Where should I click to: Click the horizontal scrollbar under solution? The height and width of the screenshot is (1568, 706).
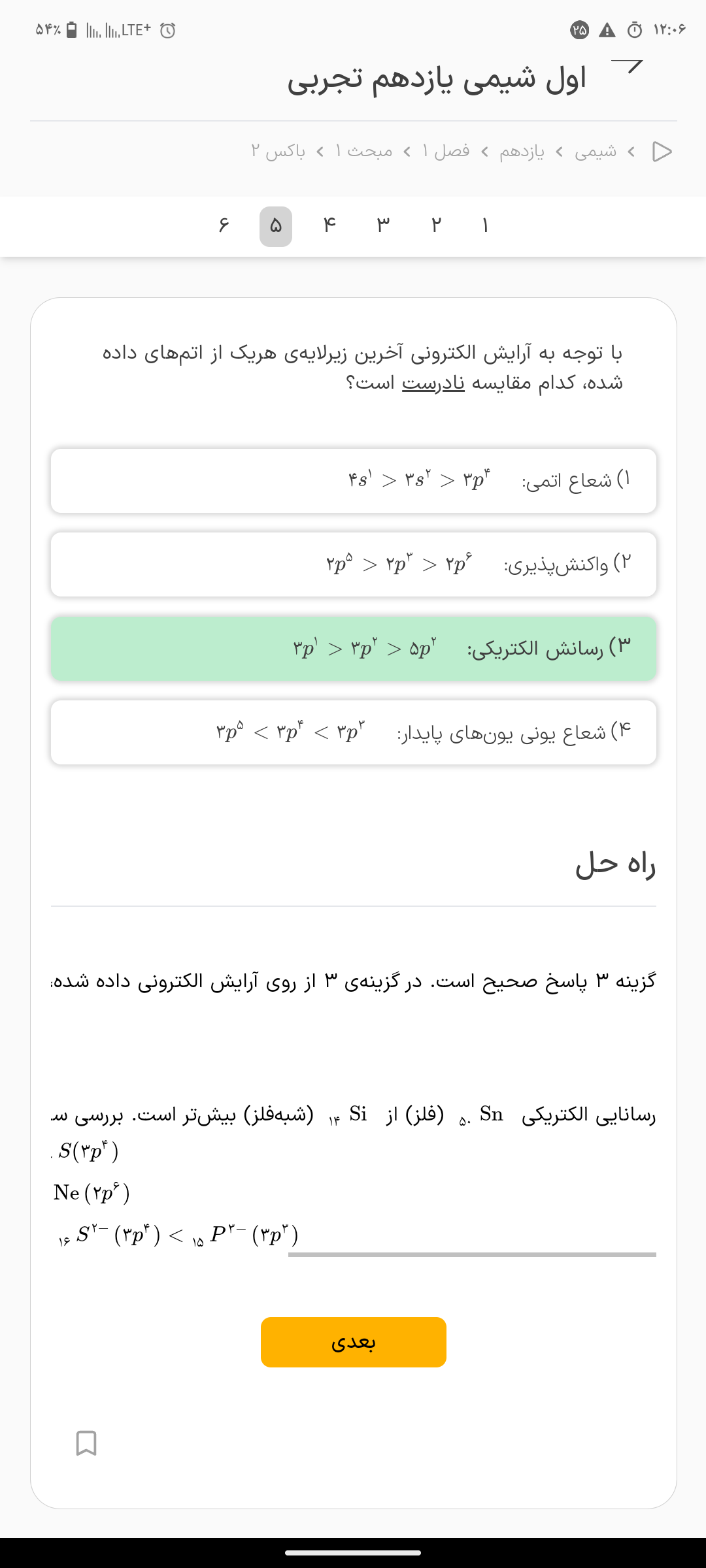point(472,1254)
